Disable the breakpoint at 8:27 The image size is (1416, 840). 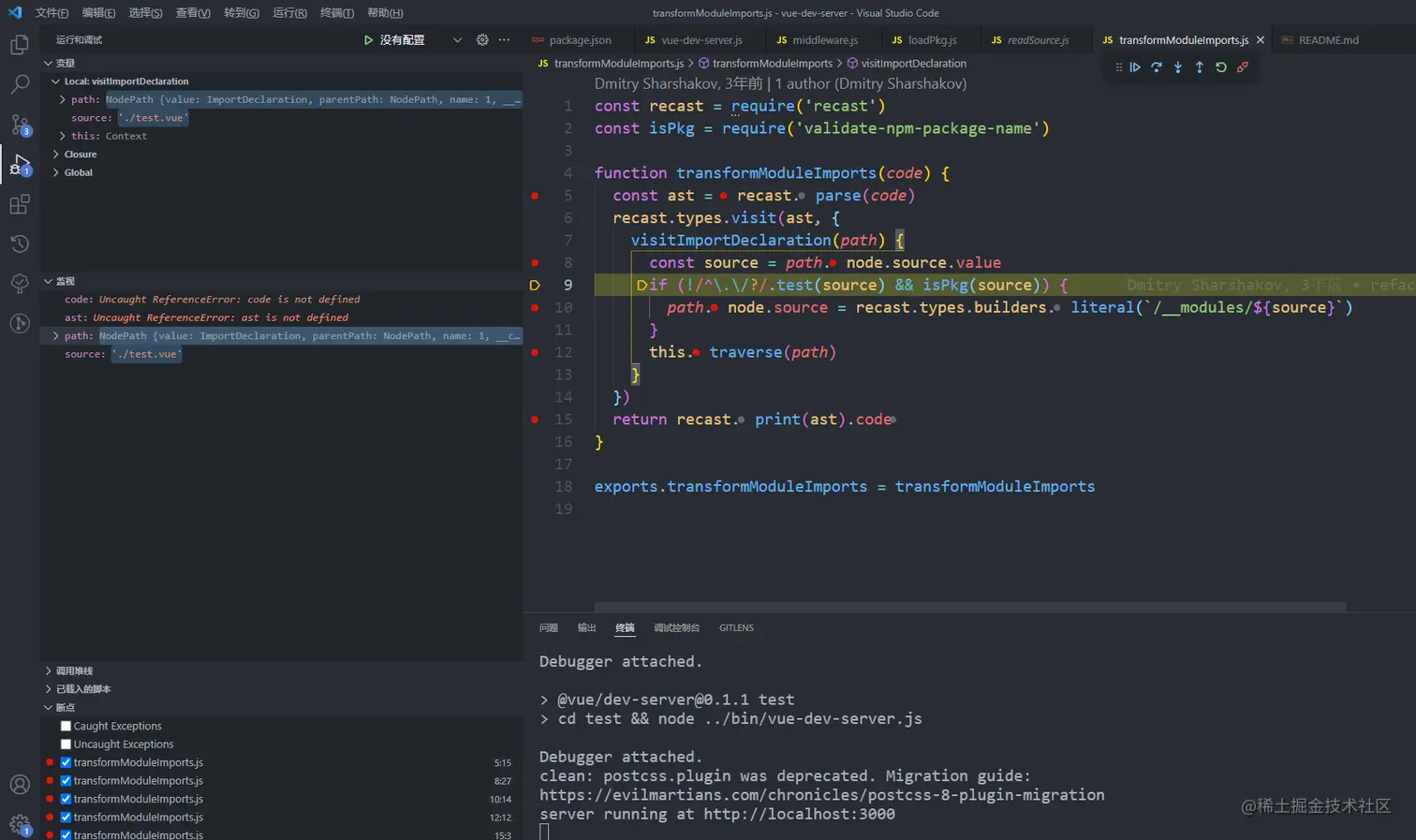pos(66,781)
